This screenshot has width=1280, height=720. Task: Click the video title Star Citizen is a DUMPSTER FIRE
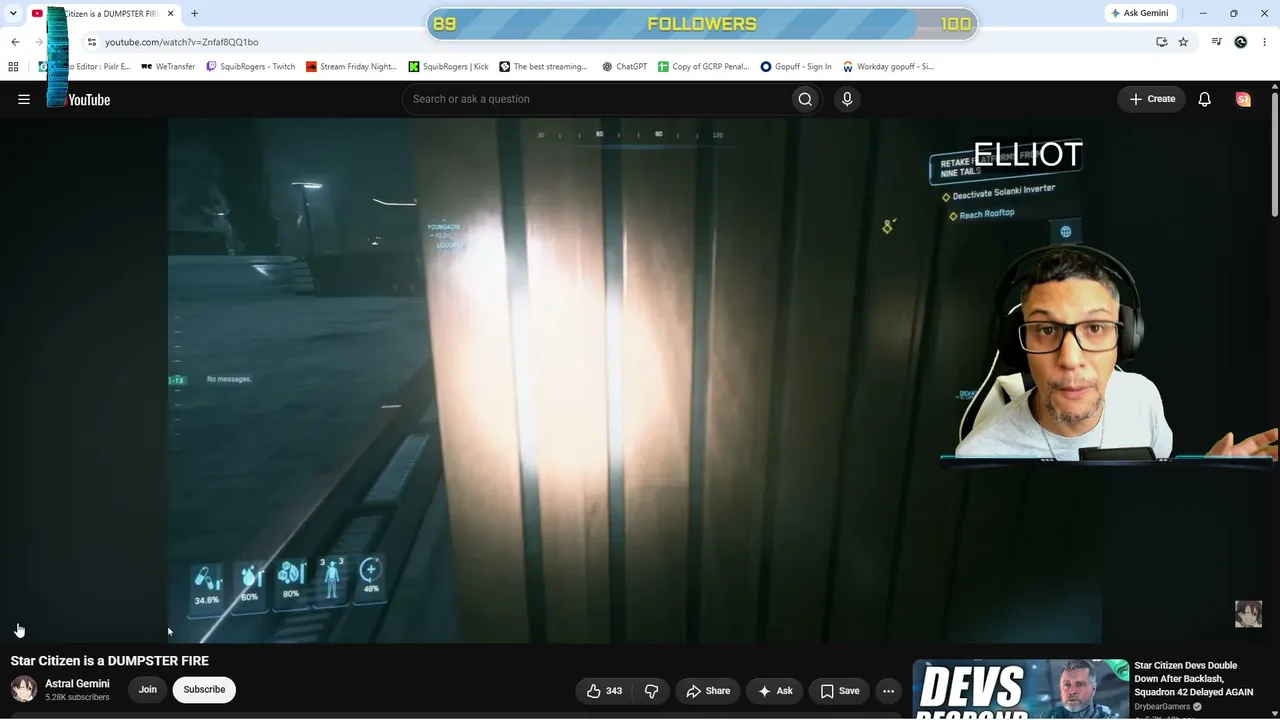click(x=110, y=661)
